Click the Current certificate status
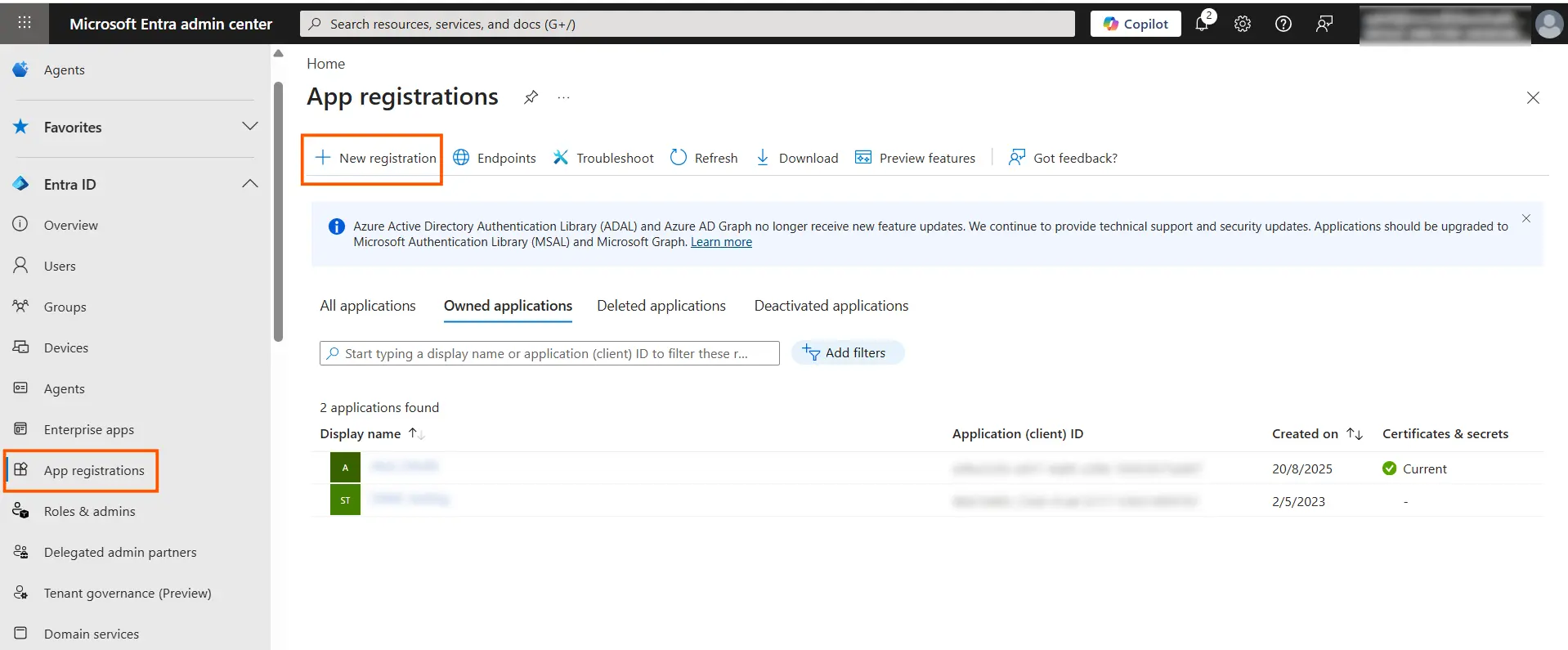 tap(1414, 468)
